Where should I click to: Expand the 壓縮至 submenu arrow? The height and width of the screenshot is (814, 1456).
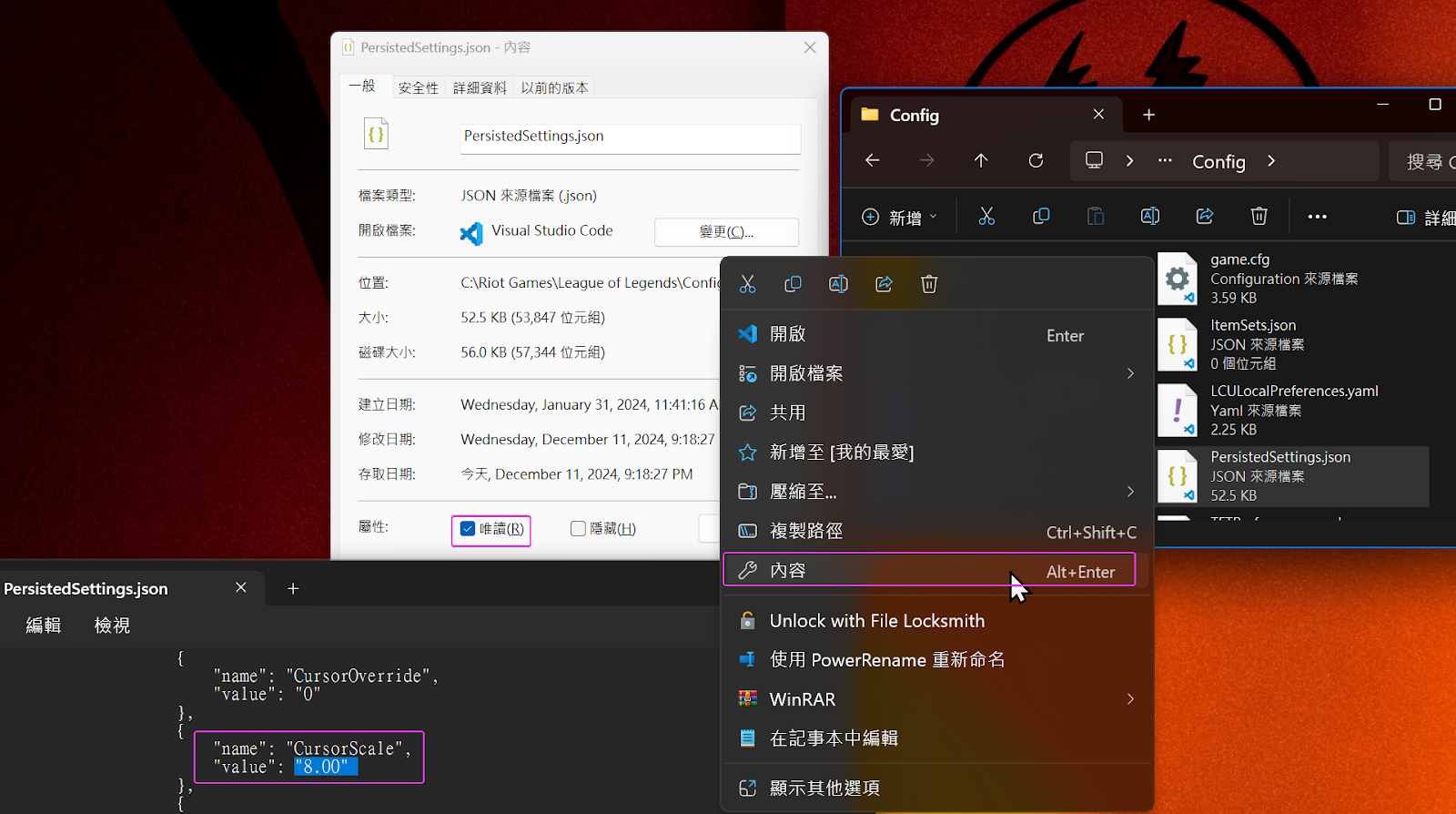[x=1130, y=492]
